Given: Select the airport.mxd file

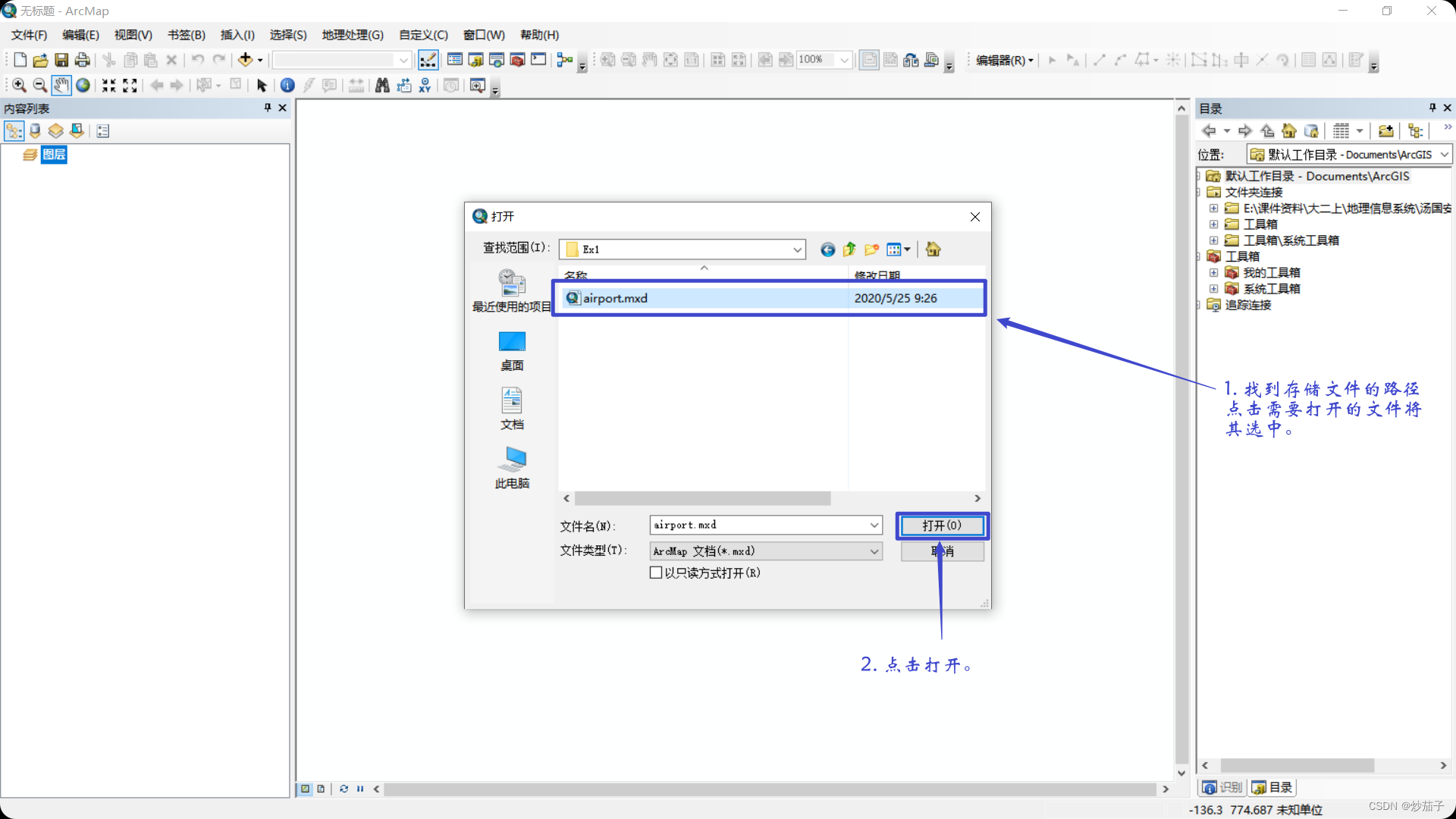Looking at the screenshot, I should pyautogui.click(x=615, y=298).
